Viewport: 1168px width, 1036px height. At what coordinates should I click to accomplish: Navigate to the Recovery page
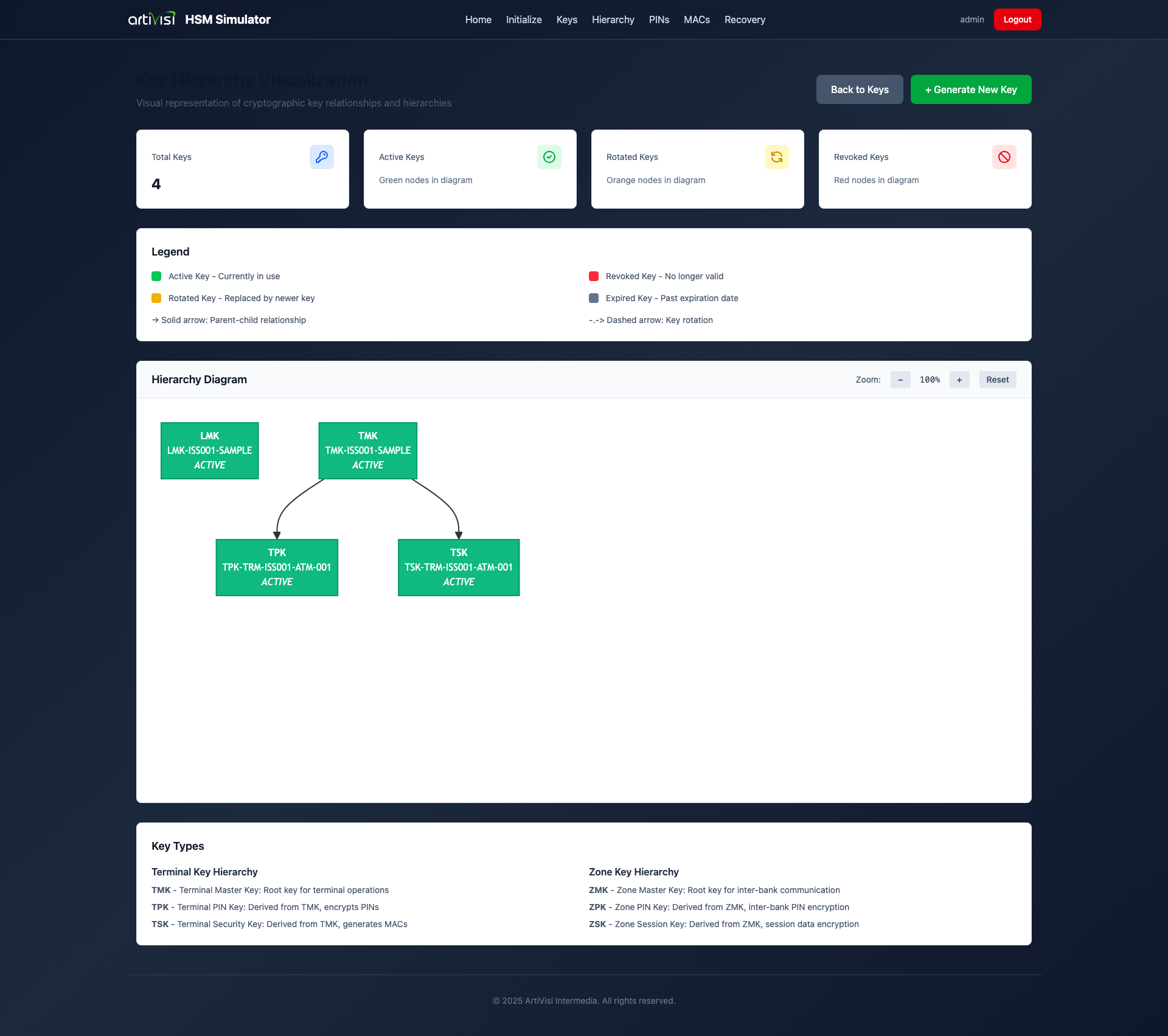745,19
